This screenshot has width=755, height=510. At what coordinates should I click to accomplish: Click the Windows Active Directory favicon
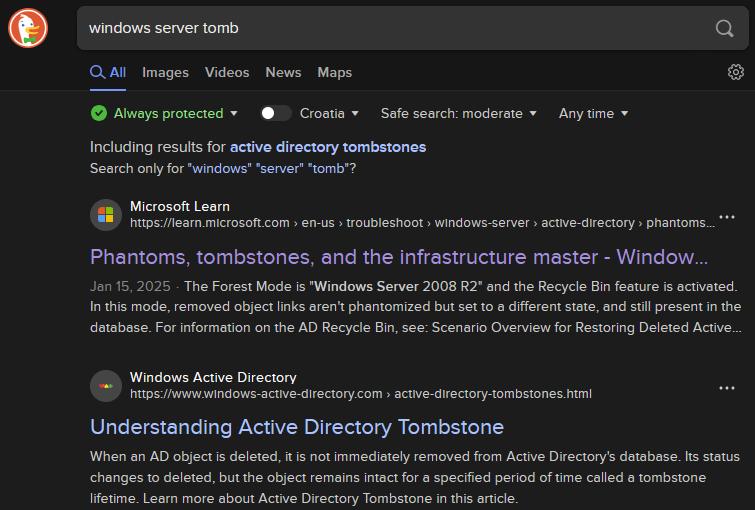coord(105,386)
